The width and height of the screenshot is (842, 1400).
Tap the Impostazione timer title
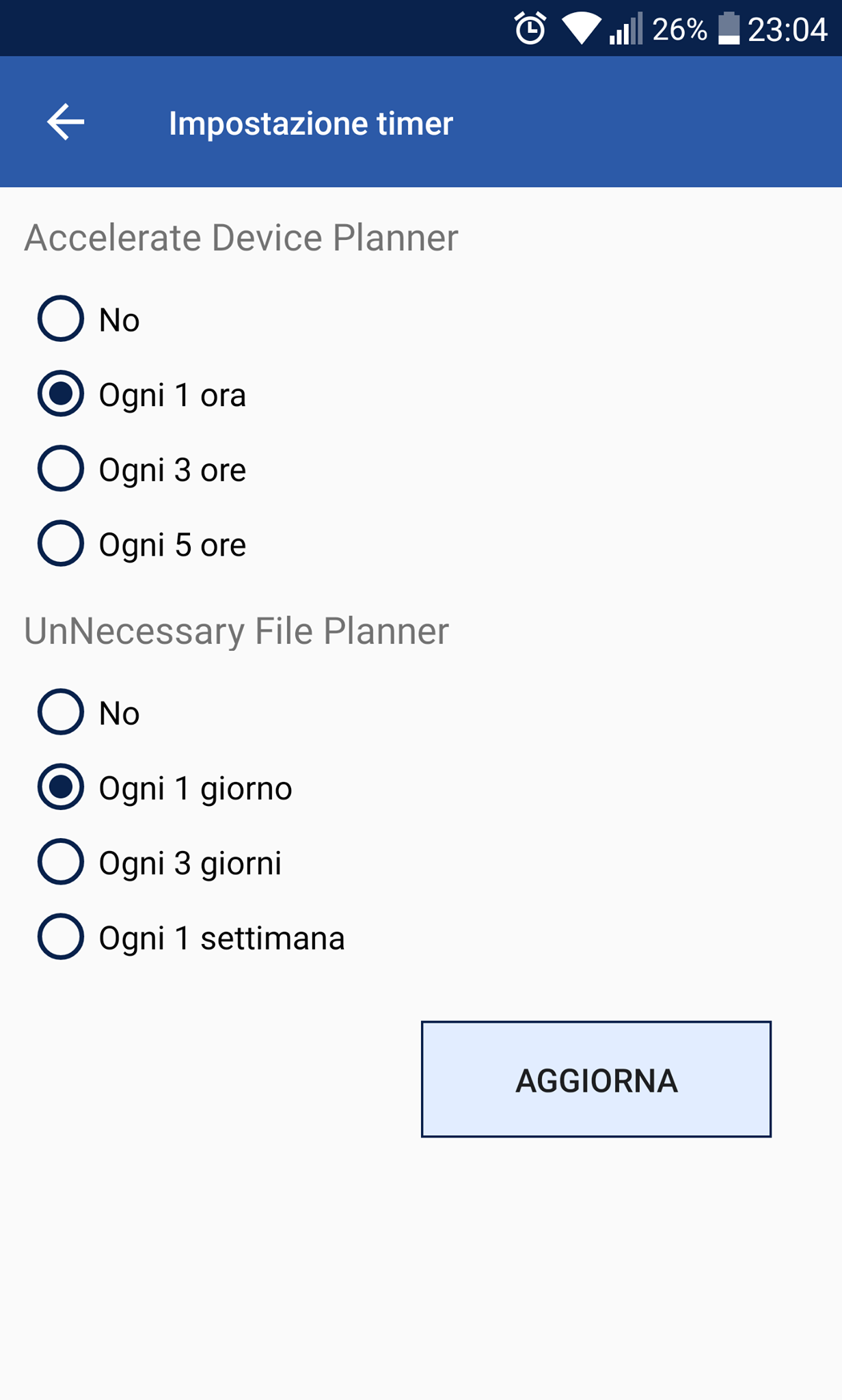tap(311, 124)
